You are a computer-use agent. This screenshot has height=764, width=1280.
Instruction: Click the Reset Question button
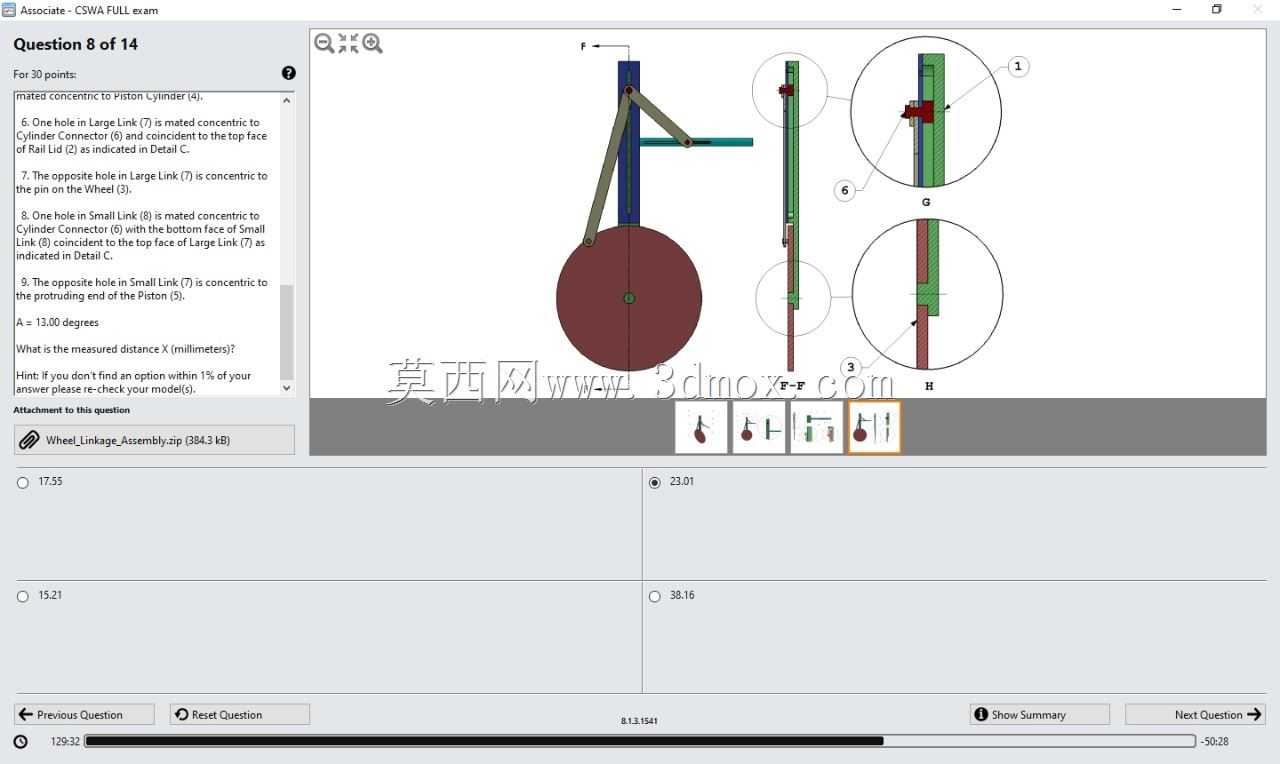point(240,714)
